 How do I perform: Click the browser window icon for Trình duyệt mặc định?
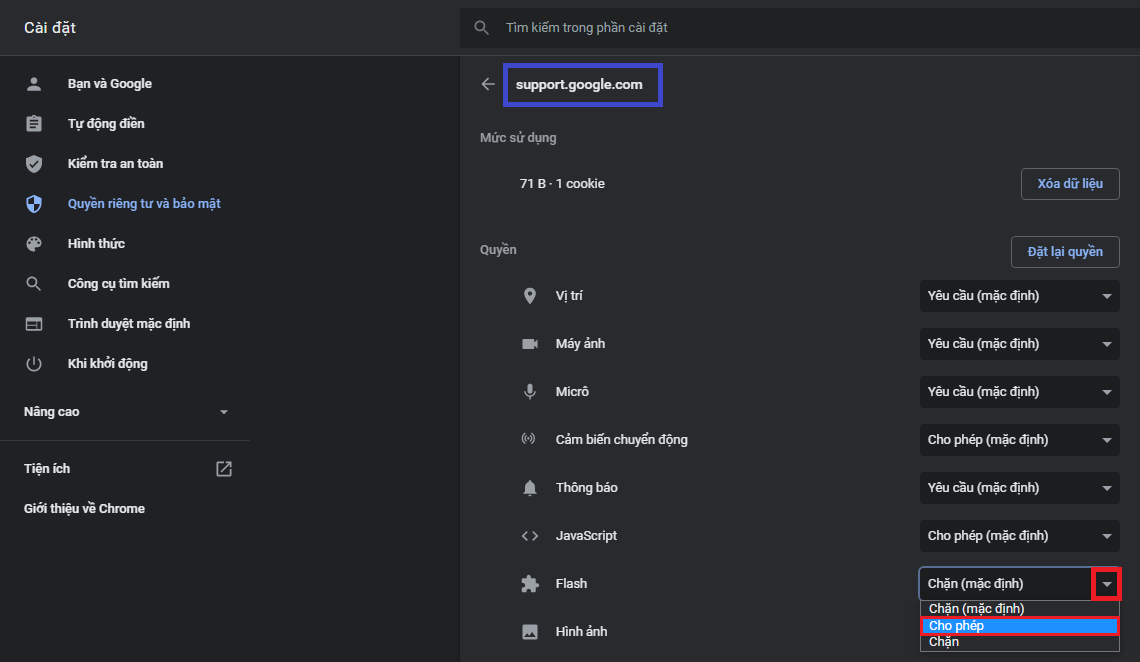pos(33,323)
